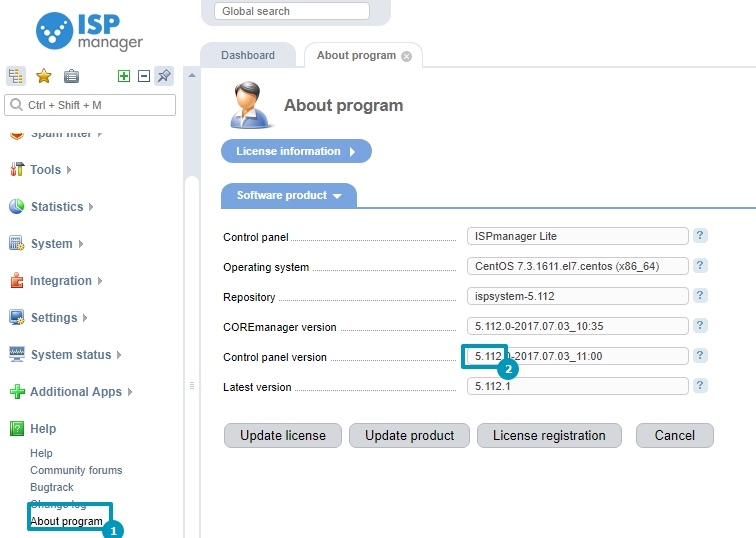Viewport: 756px width, 538px height.
Task: Switch to the Dashboard tab
Action: pyautogui.click(x=248, y=55)
